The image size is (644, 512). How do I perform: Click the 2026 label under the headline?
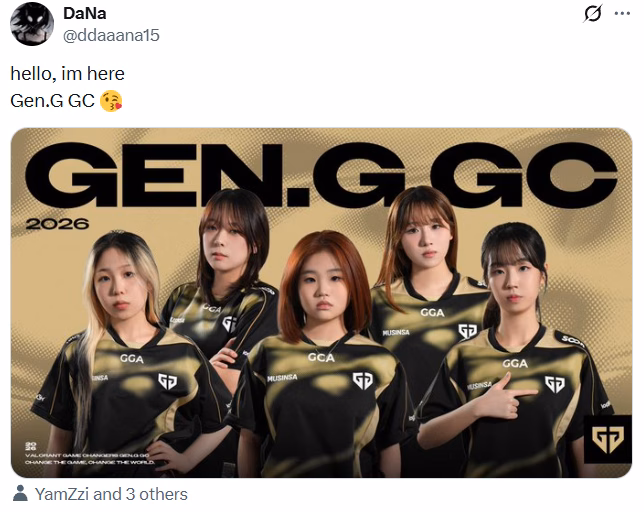[57, 224]
